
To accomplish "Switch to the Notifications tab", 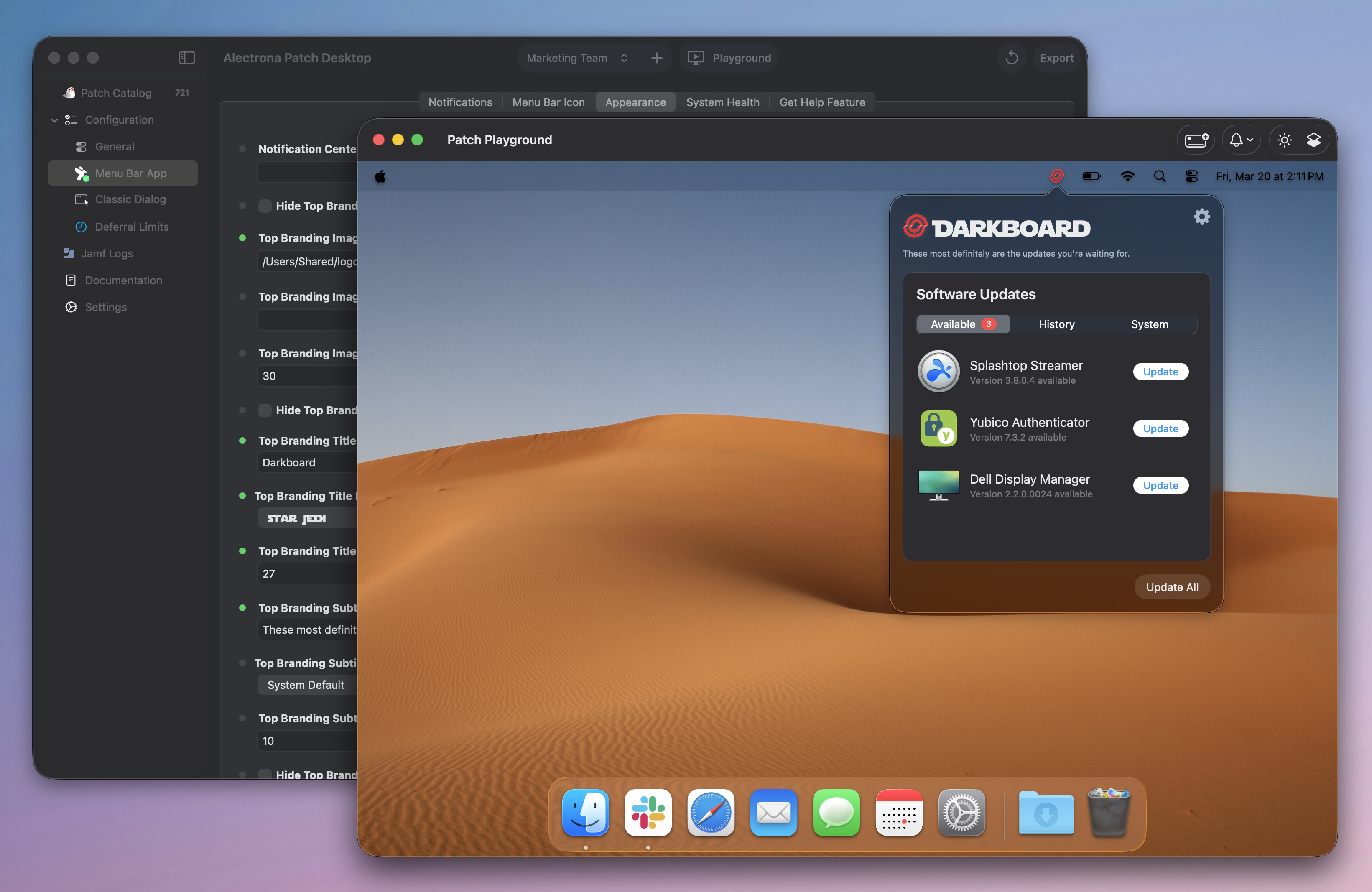I will pyautogui.click(x=460, y=102).
